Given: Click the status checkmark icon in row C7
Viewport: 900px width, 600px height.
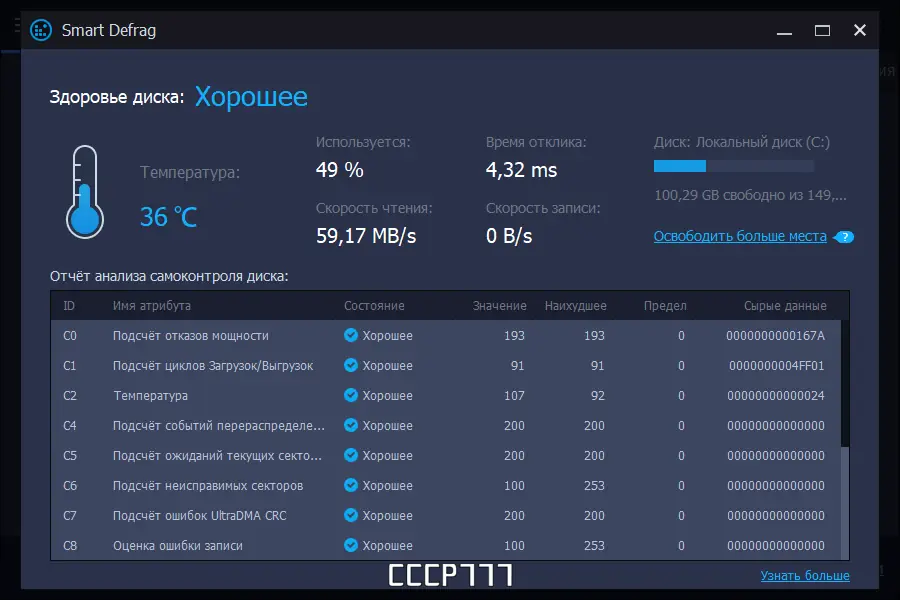Looking at the screenshot, I should click(x=351, y=516).
